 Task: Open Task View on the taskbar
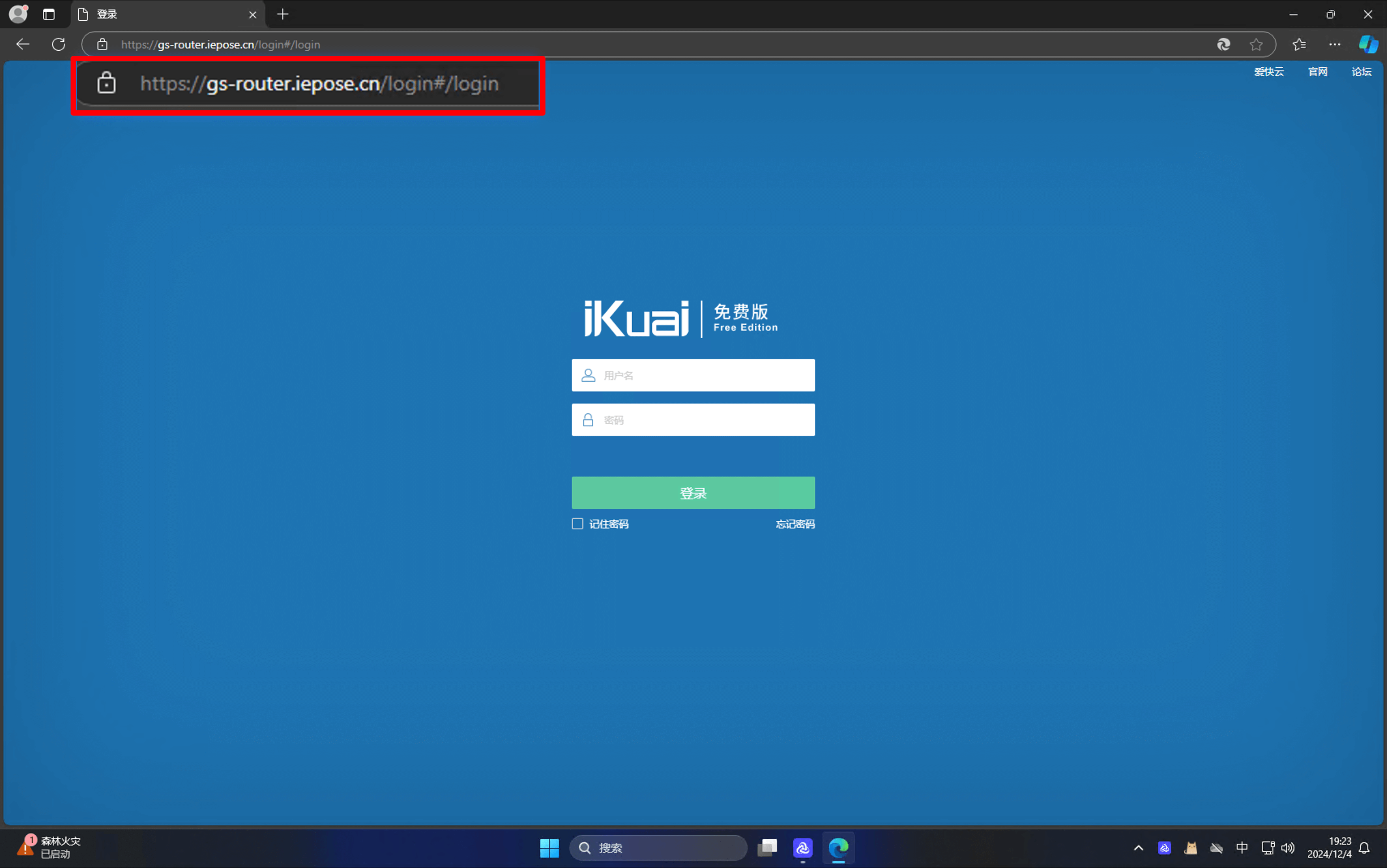767,848
